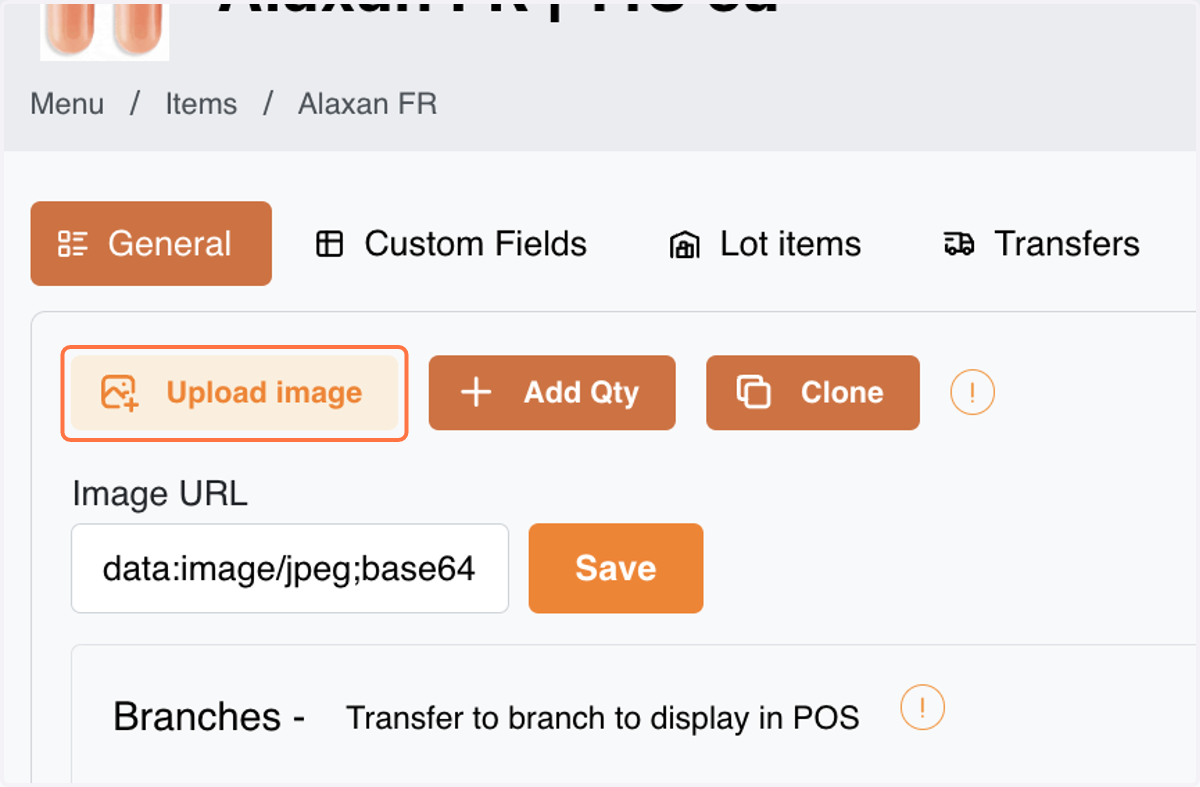The height and width of the screenshot is (787, 1200).
Task: Click the list icon on General tab
Action: [74, 244]
